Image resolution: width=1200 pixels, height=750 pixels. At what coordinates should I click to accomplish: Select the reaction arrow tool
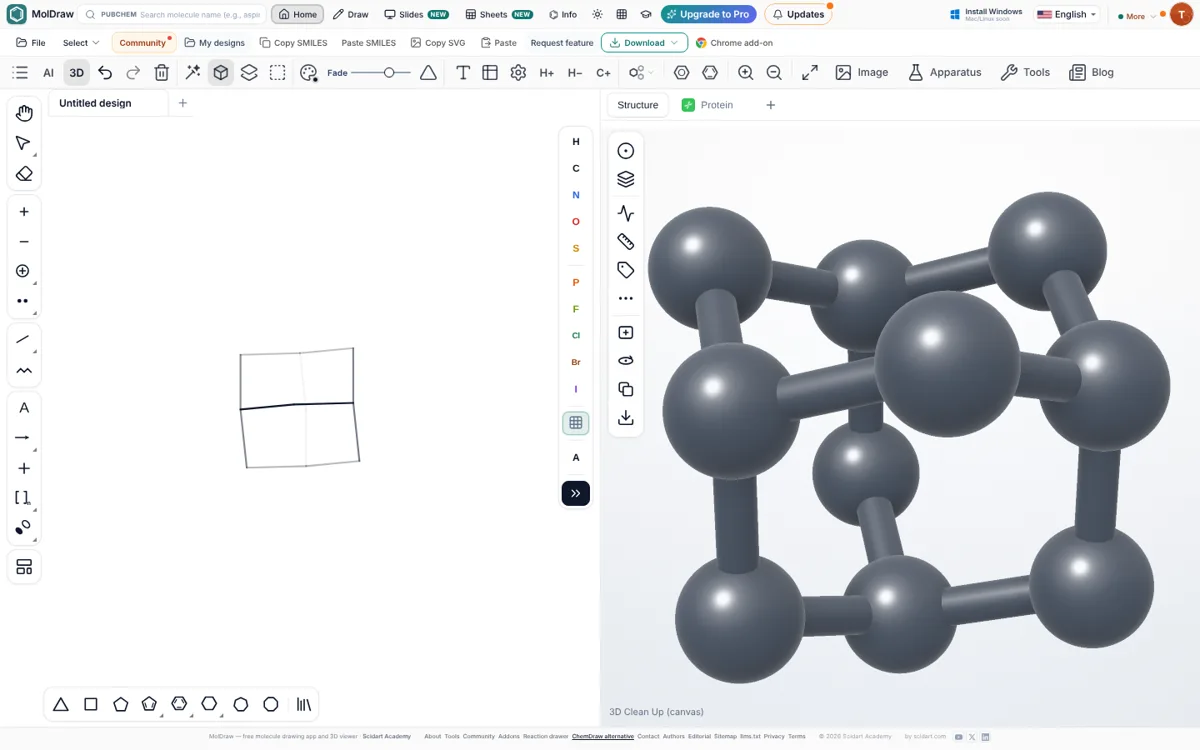click(x=24, y=438)
